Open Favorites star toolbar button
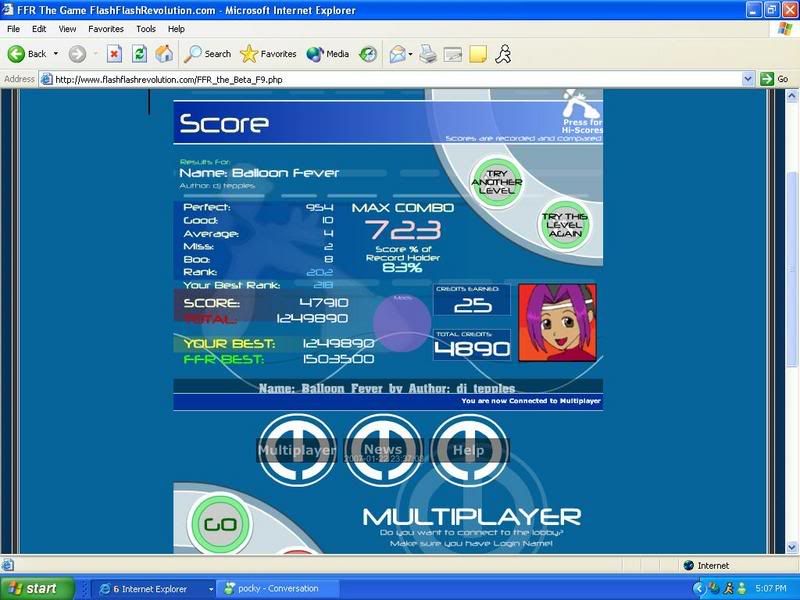This screenshot has height=600, width=800. [x=268, y=54]
